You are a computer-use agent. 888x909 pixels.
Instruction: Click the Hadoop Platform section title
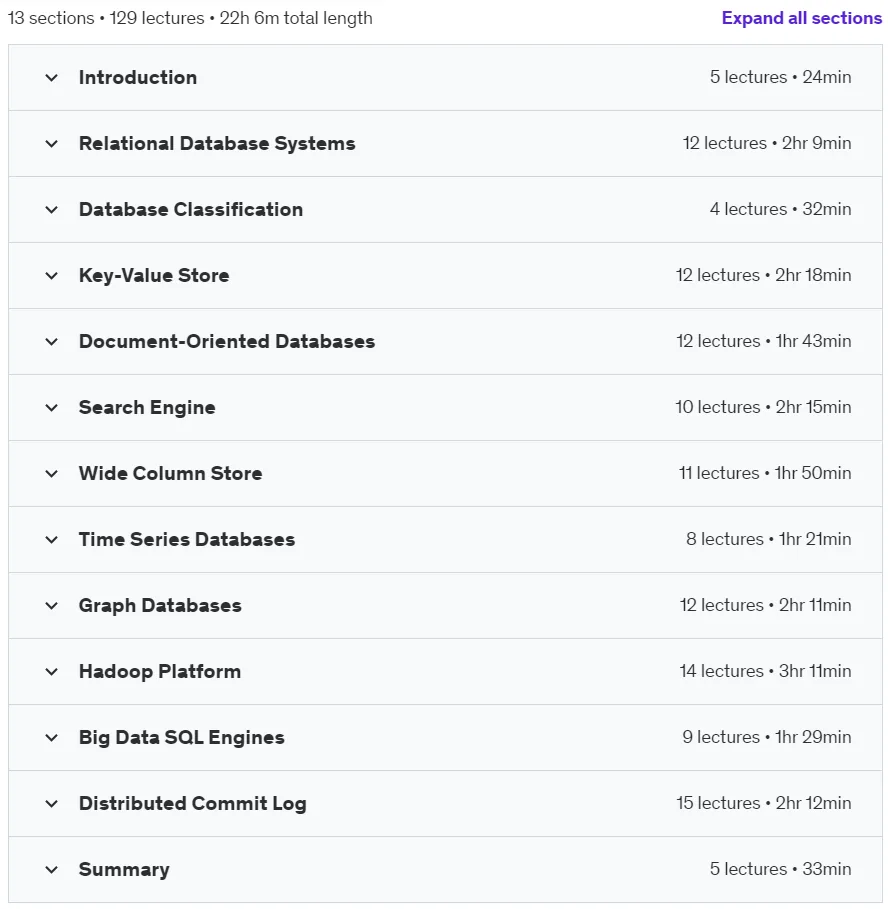(x=160, y=671)
